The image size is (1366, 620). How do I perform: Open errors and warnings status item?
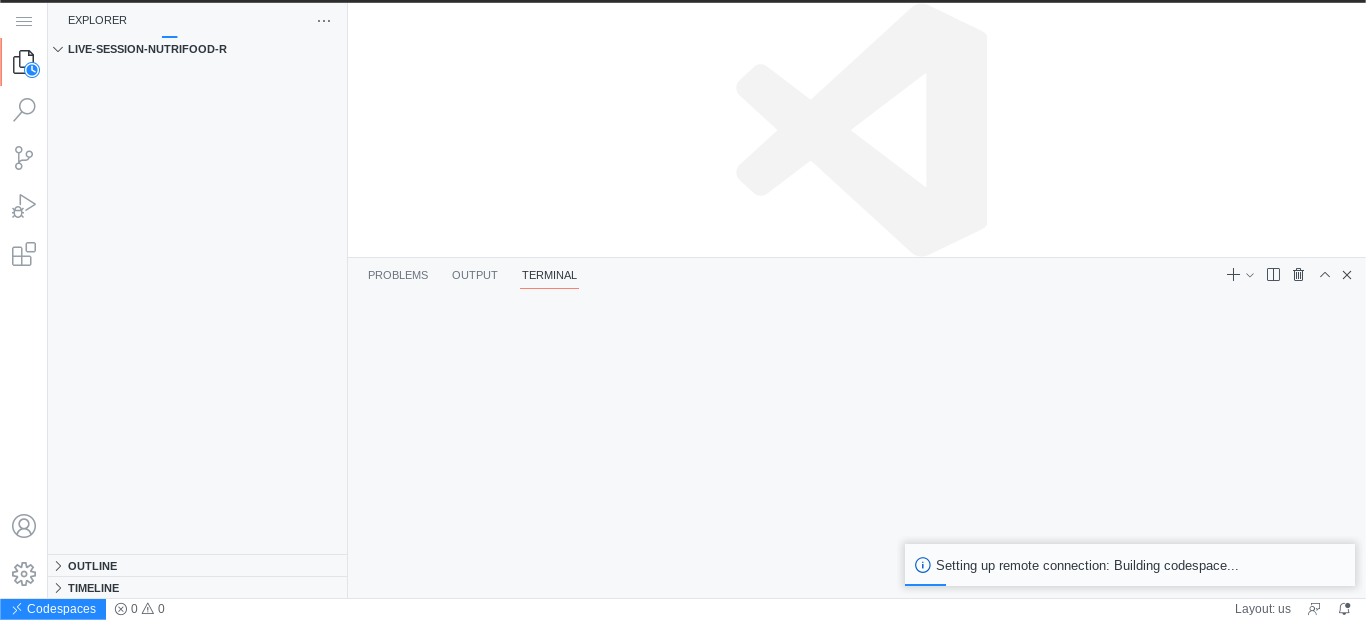pos(139,609)
